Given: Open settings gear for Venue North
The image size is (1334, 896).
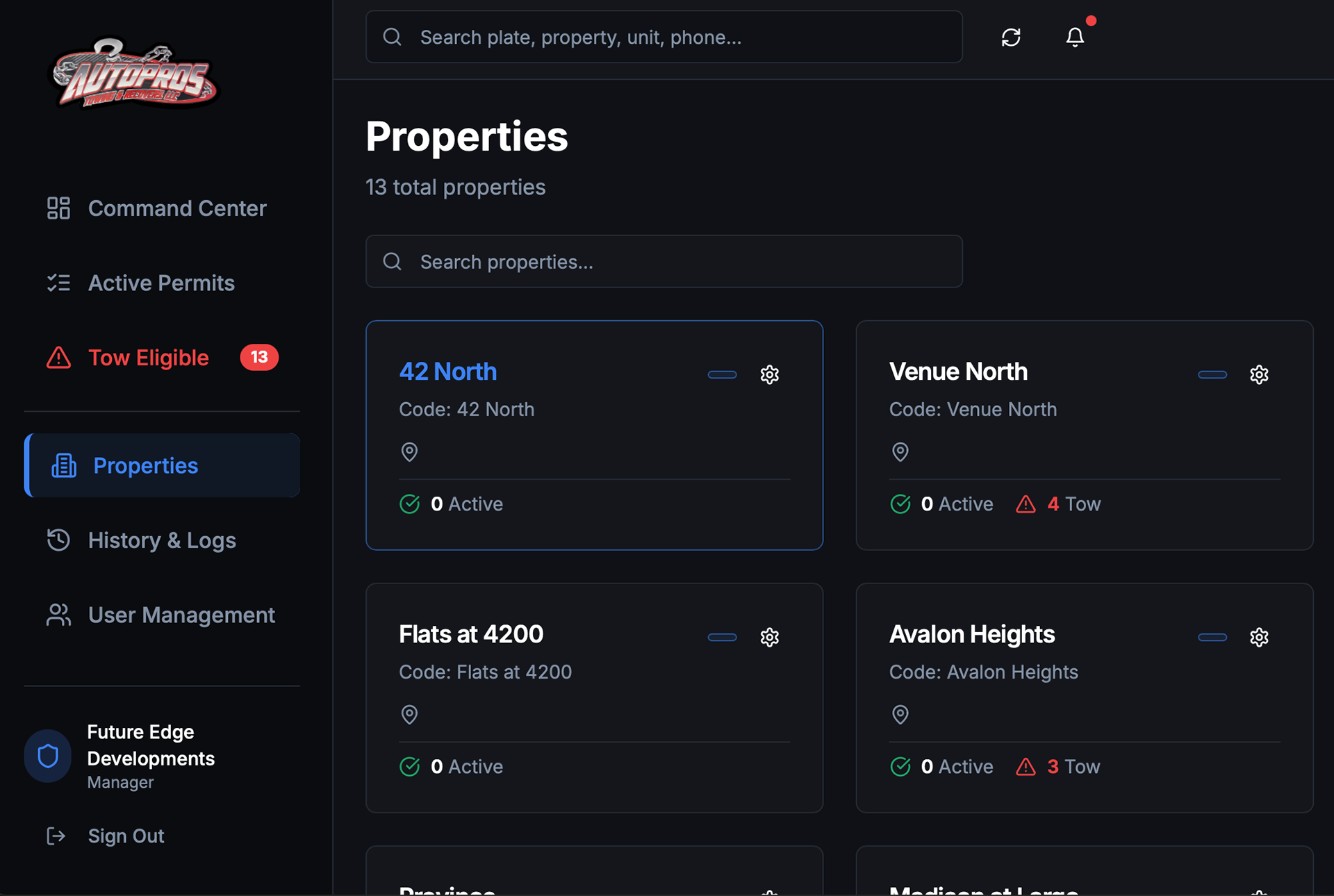Looking at the screenshot, I should (1259, 375).
